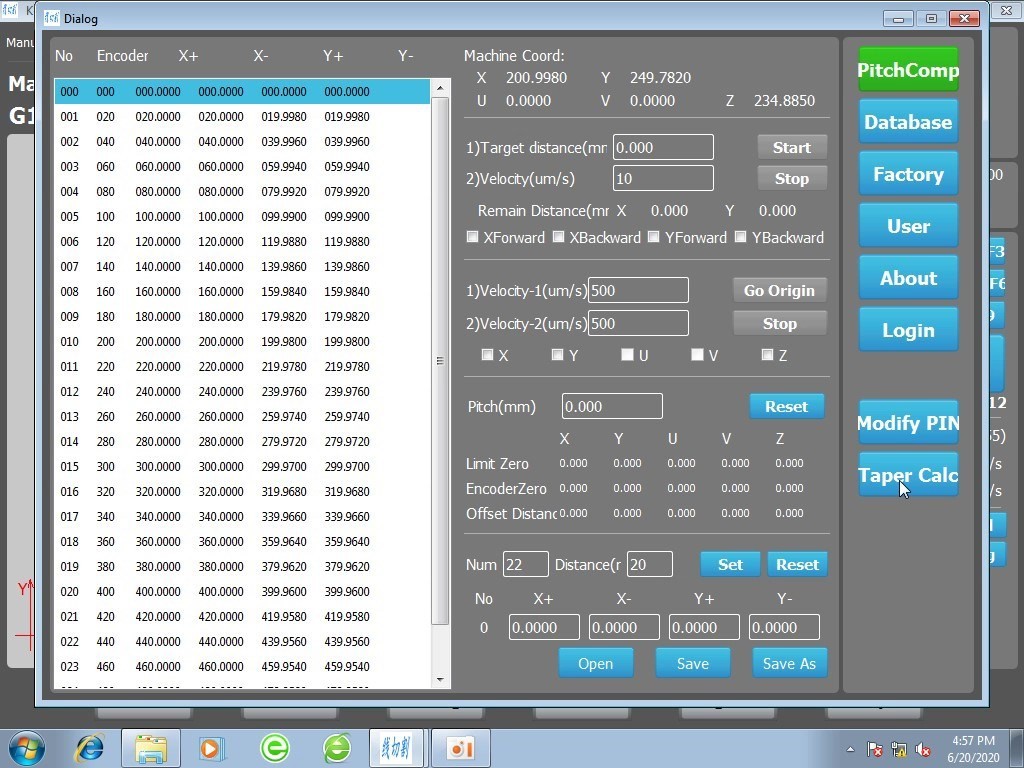Click the Save As button

click(789, 663)
